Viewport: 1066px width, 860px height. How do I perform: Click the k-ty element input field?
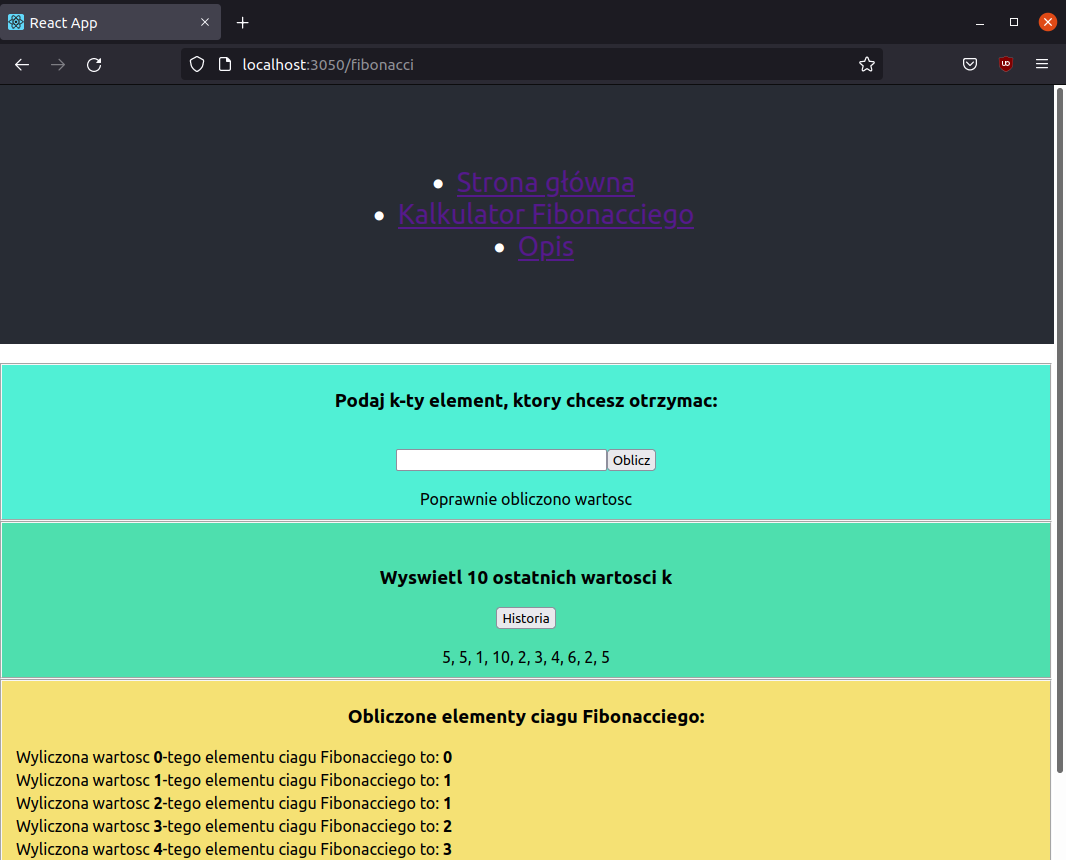(501, 460)
